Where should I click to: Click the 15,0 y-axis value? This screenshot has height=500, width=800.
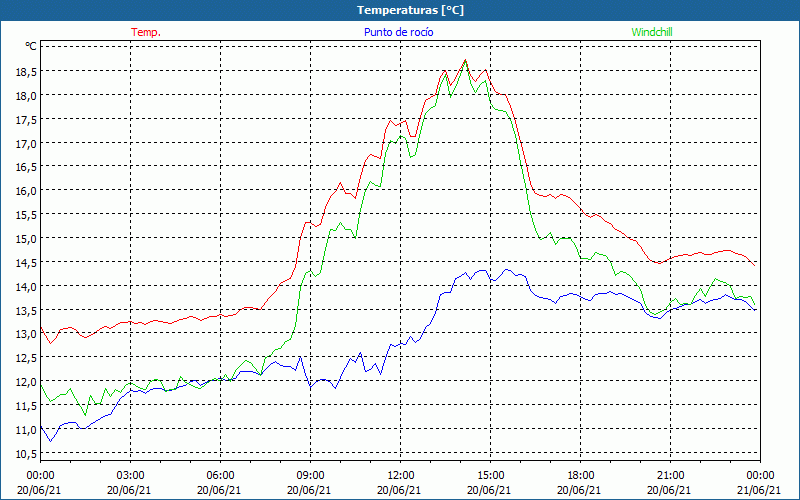[27, 239]
